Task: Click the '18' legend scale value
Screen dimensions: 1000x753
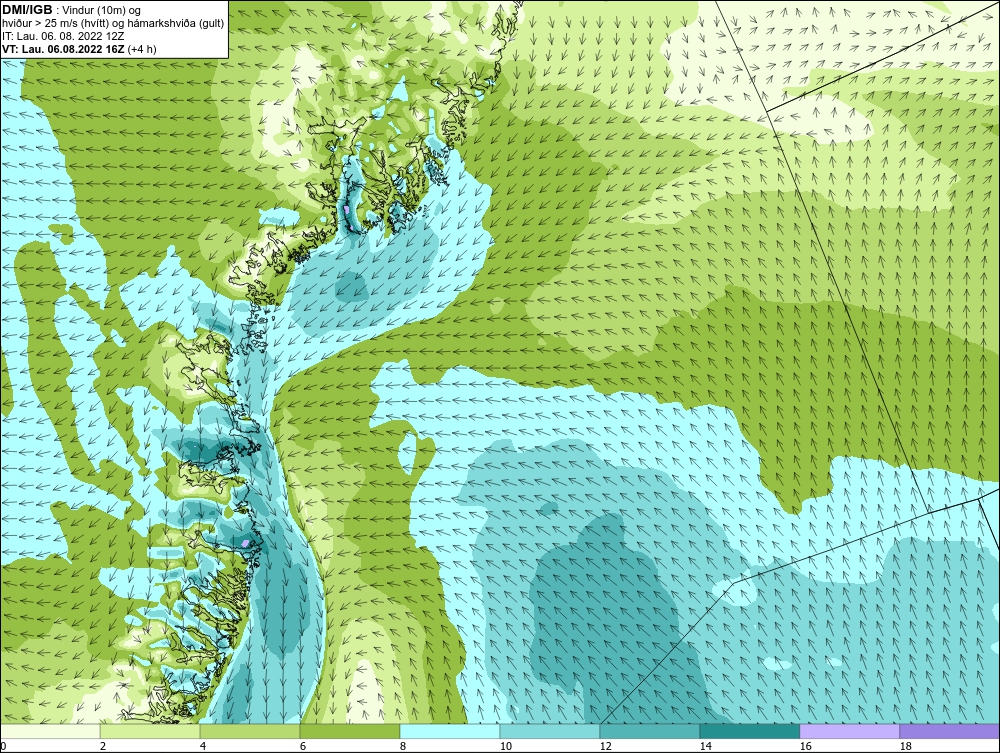Action: click(906, 746)
